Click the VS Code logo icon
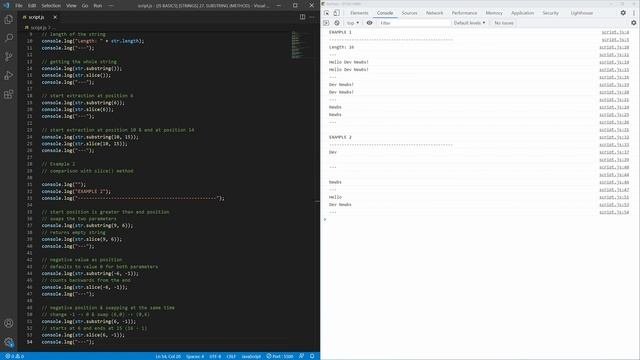This screenshot has height=360, width=640. click(6, 6)
